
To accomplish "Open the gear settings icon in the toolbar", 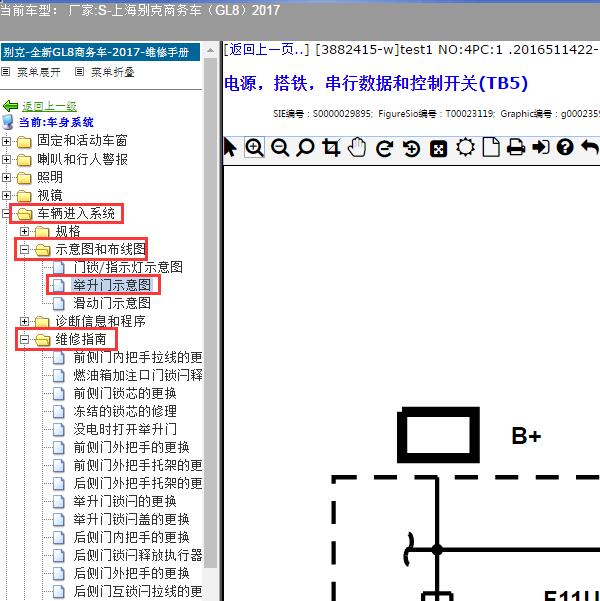I will pos(465,148).
